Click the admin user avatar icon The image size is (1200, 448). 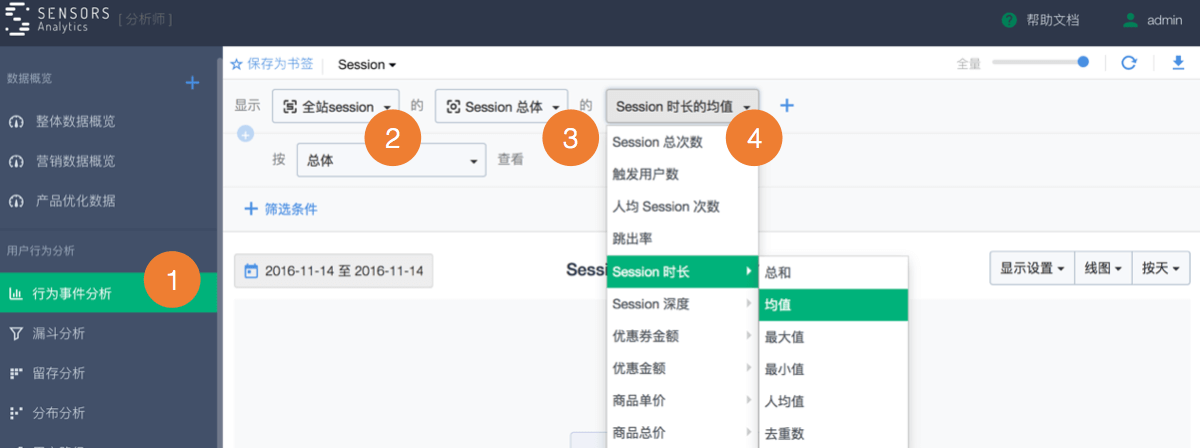click(x=1130, y=20)
